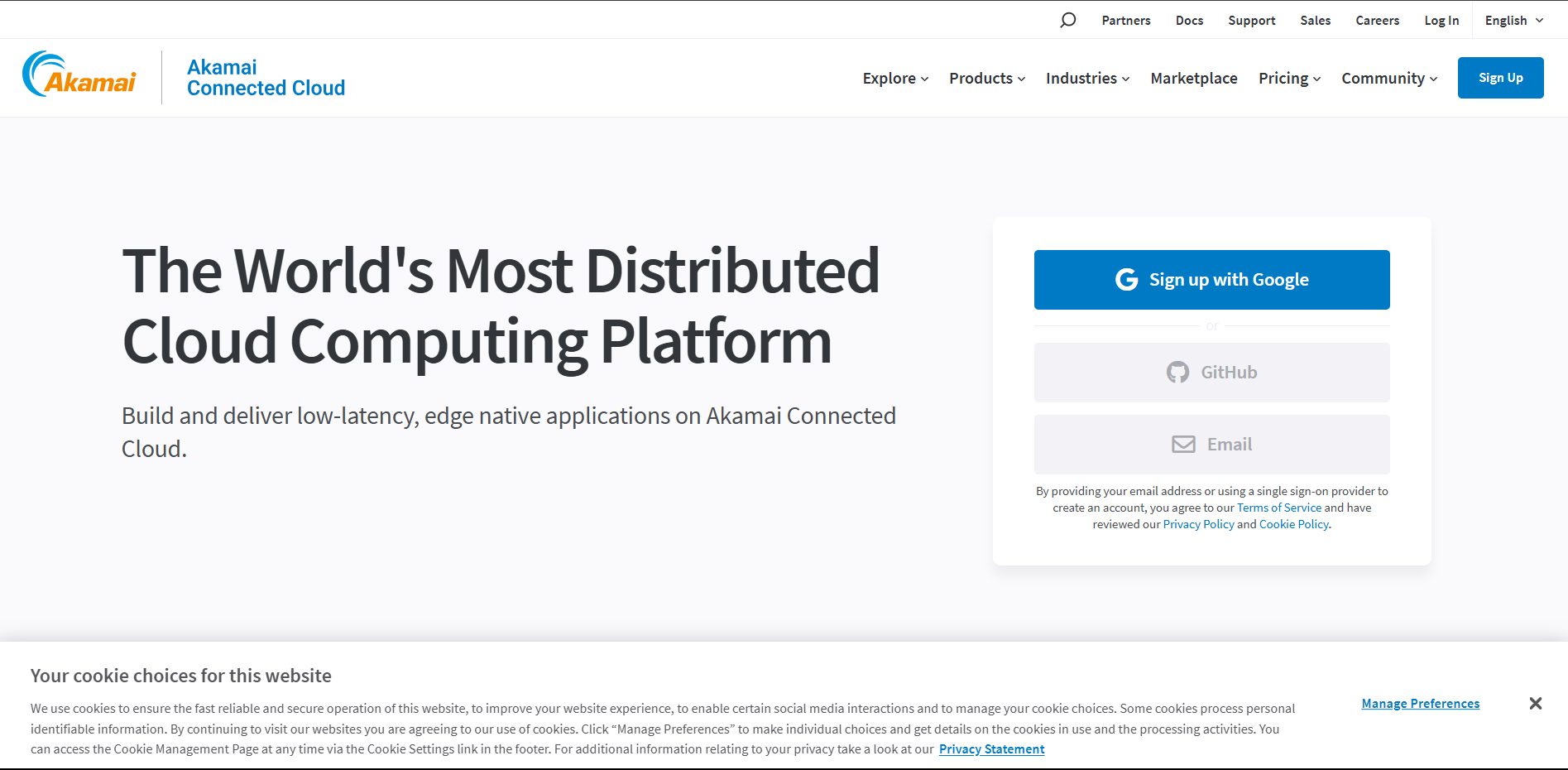Sign up using Email

(1211, 444)
